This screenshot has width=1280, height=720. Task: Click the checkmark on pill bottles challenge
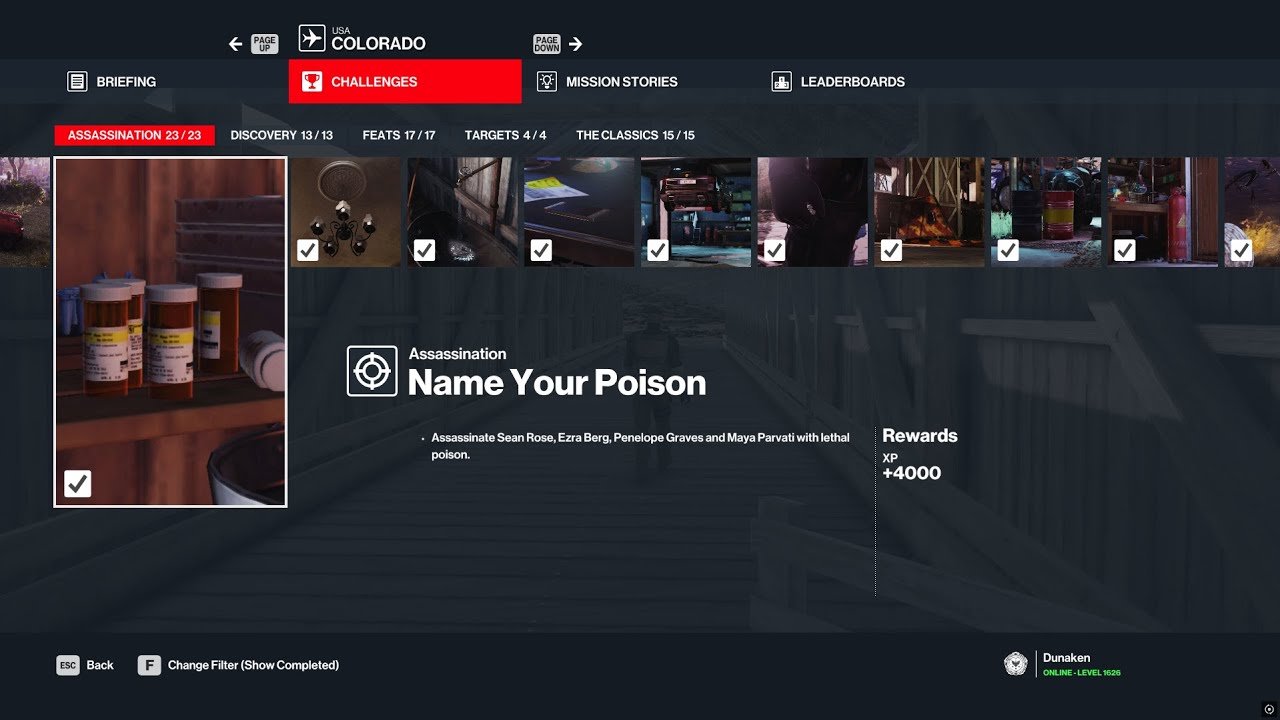(x=77, y=484)
